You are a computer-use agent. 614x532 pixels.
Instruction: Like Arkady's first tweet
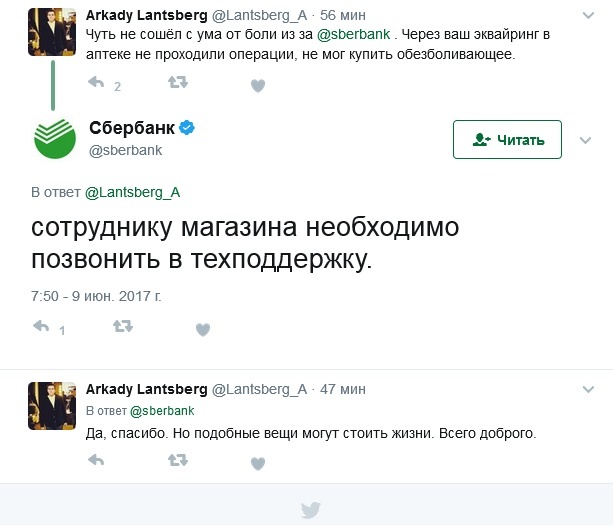pyautogui.click(x=257, y=86)
